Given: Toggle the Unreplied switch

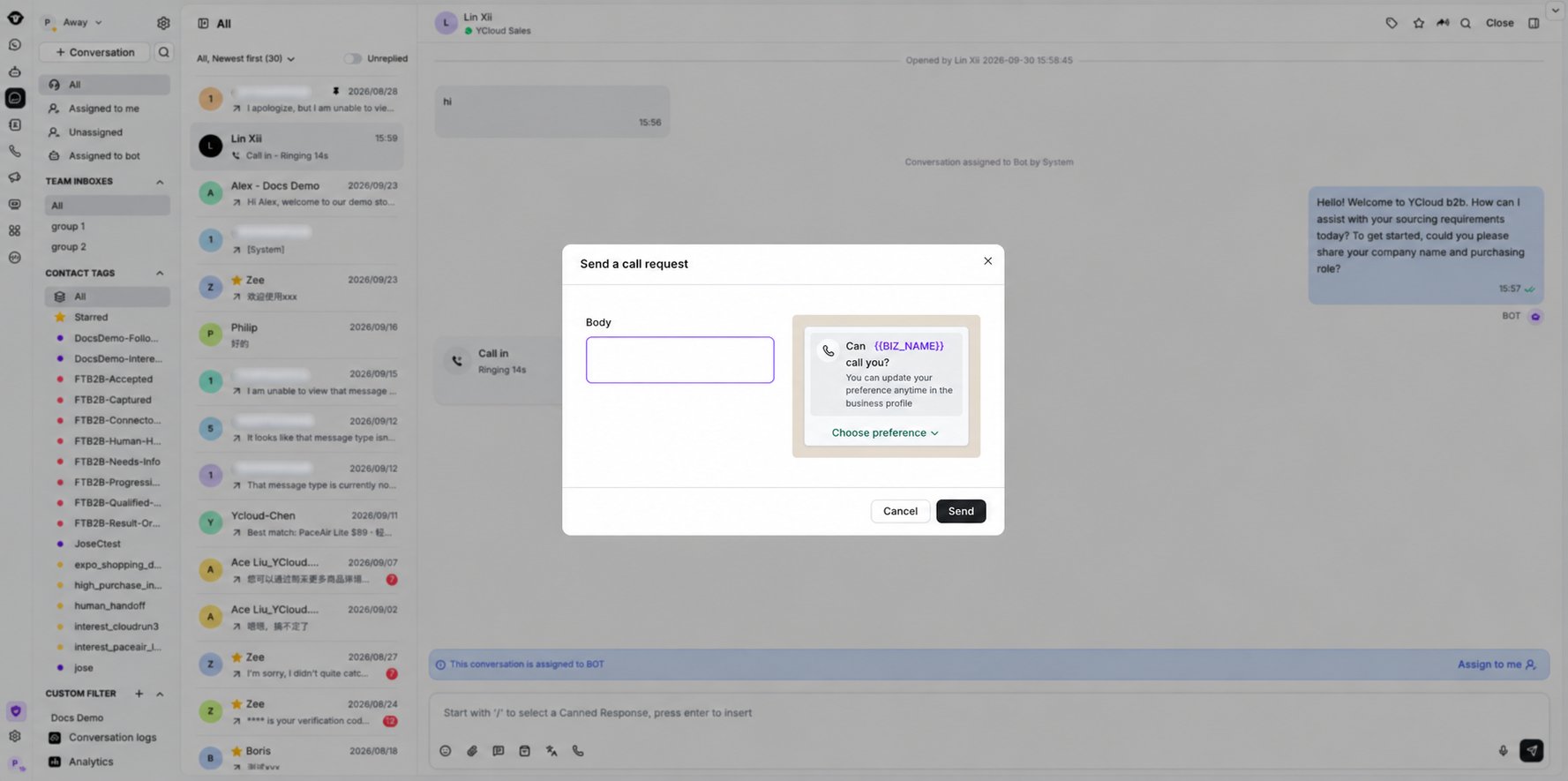Looking at the screenshot, I should pyautogui.click(x=353, y=59).
